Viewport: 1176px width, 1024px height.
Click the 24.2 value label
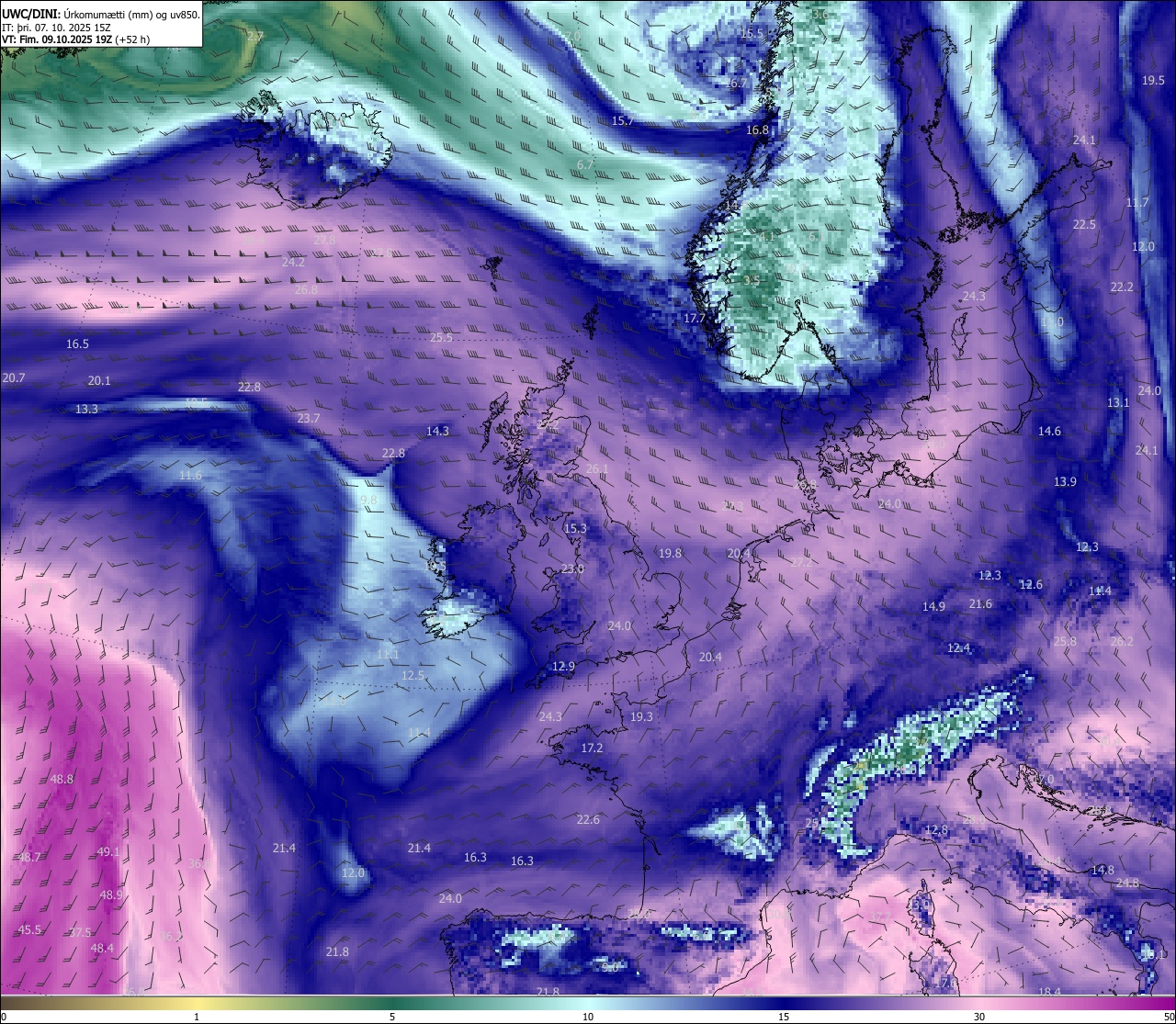pyautogui.click(x=293, y=263)
